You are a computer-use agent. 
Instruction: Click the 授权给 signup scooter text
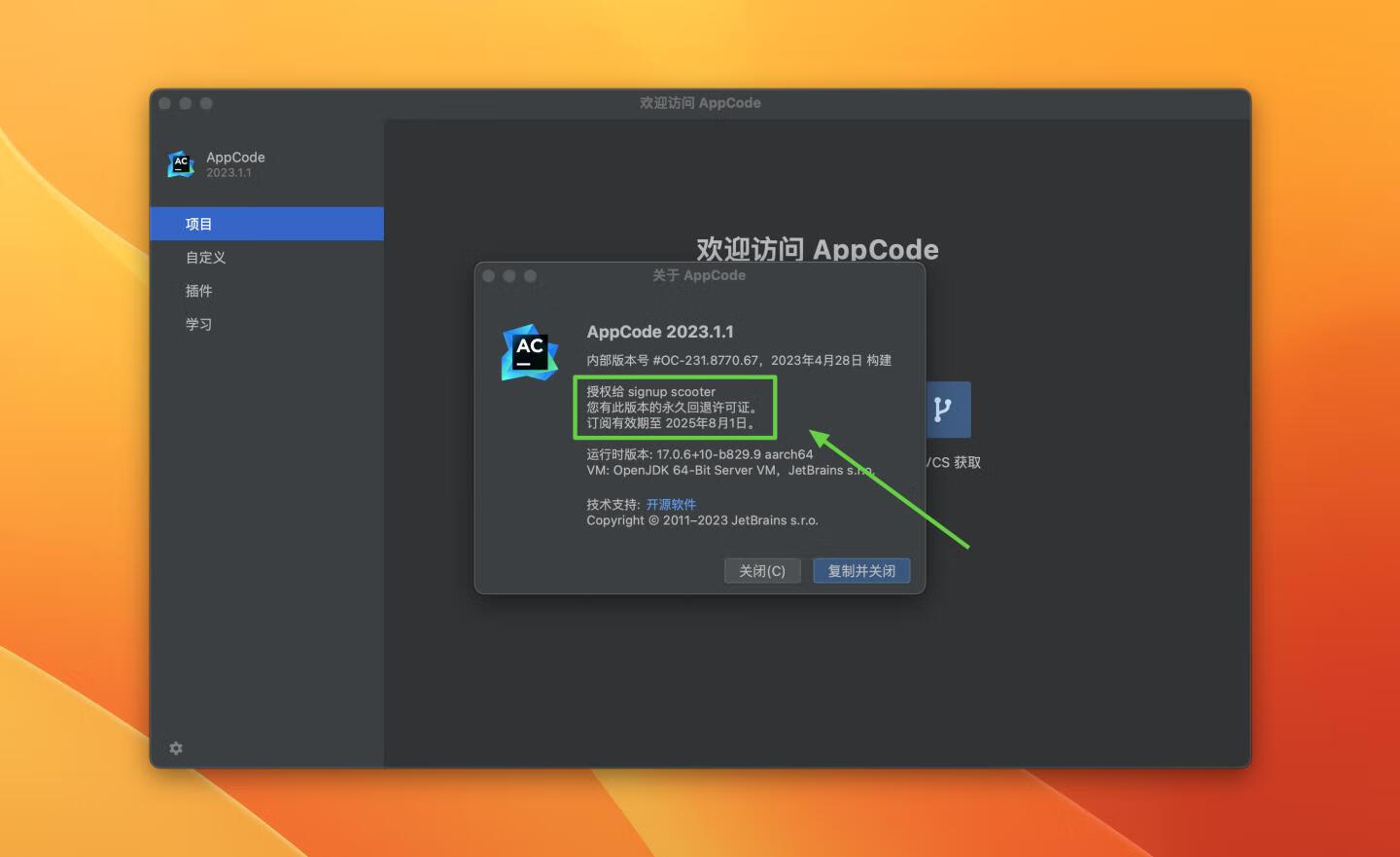point(650,392)
